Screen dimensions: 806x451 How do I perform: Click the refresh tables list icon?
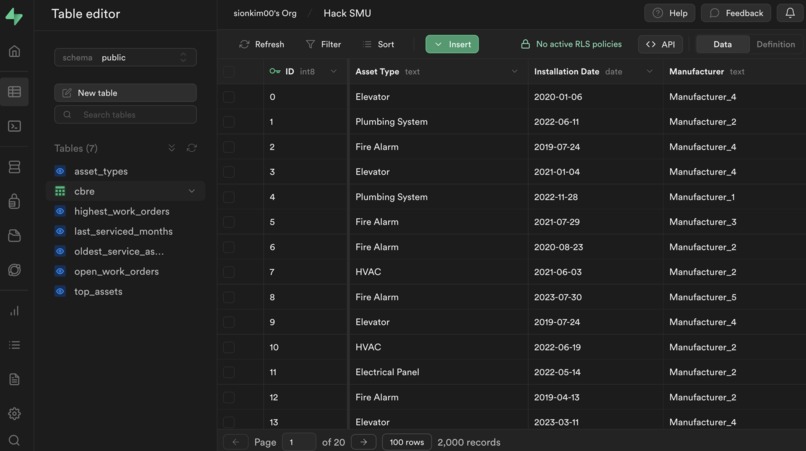tap(192, 148)
